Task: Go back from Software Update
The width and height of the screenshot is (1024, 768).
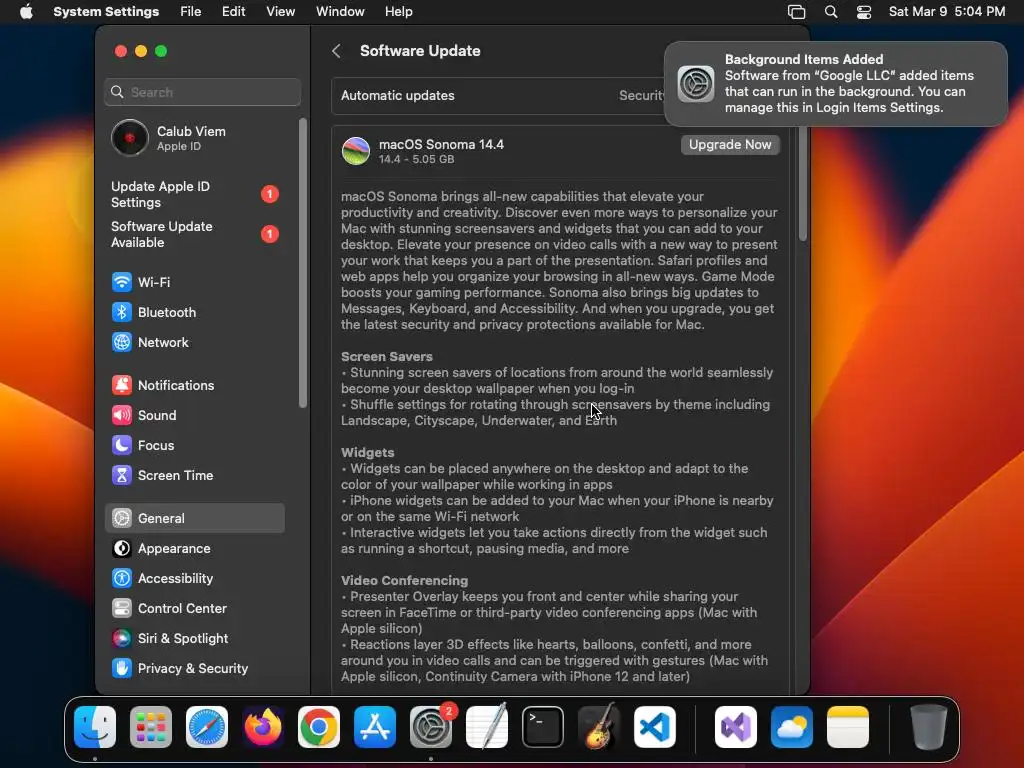Action: point(336,51)
